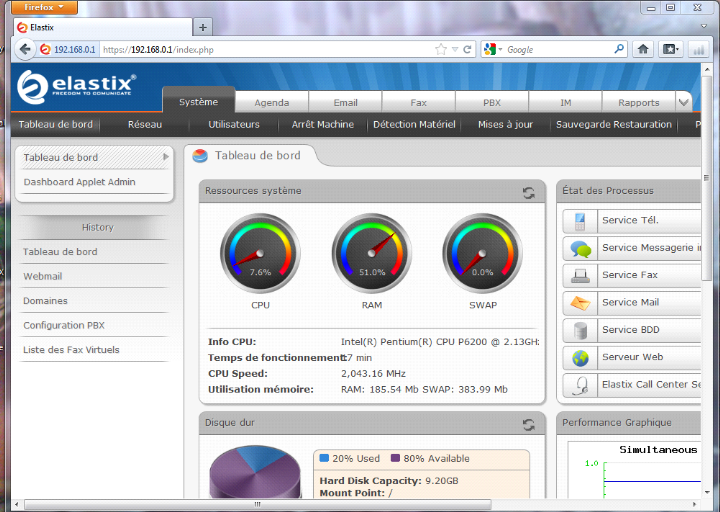Image resolution: width=720 pixels, height=512 pixels.
Task: Click the Service Tél. phone icon
Action: (580, 221)
